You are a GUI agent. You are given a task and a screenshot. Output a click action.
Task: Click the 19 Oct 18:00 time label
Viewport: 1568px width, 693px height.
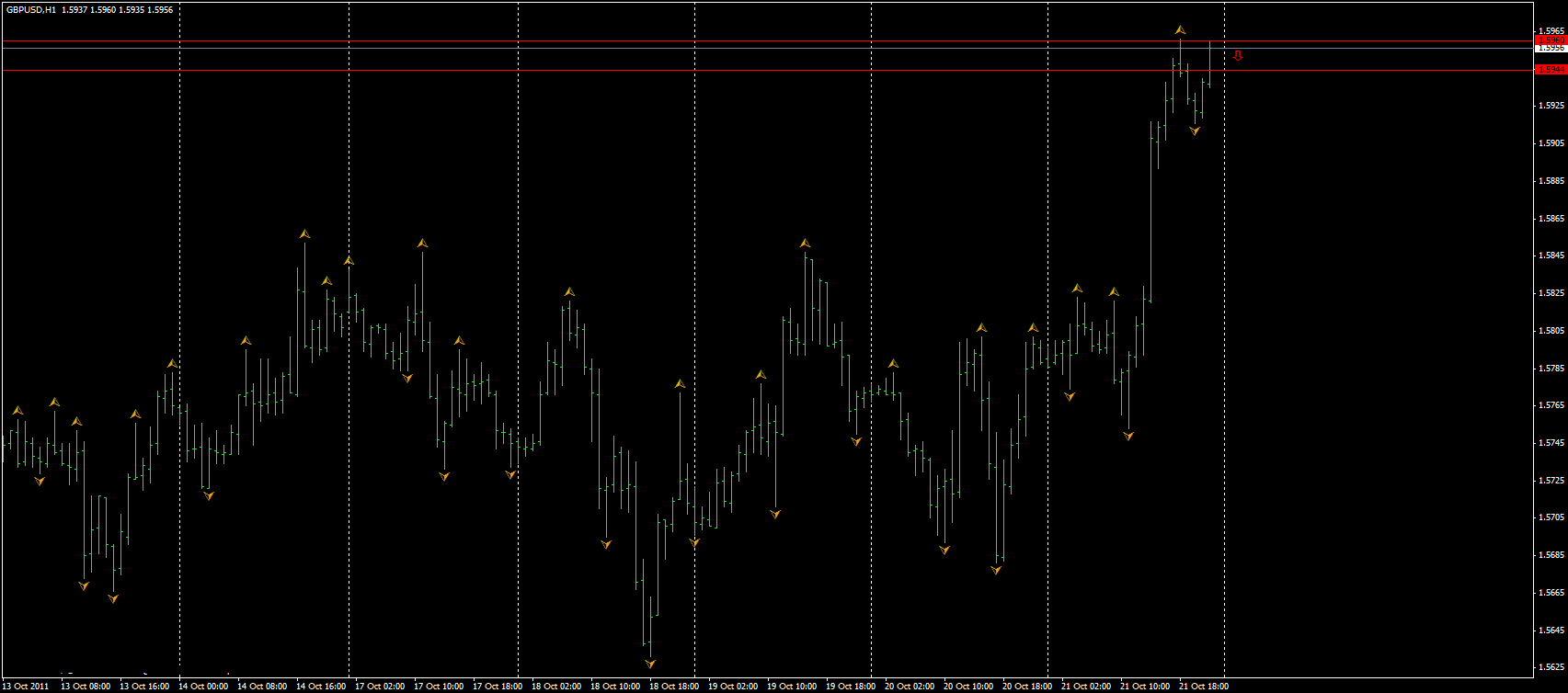click(851, 686)
